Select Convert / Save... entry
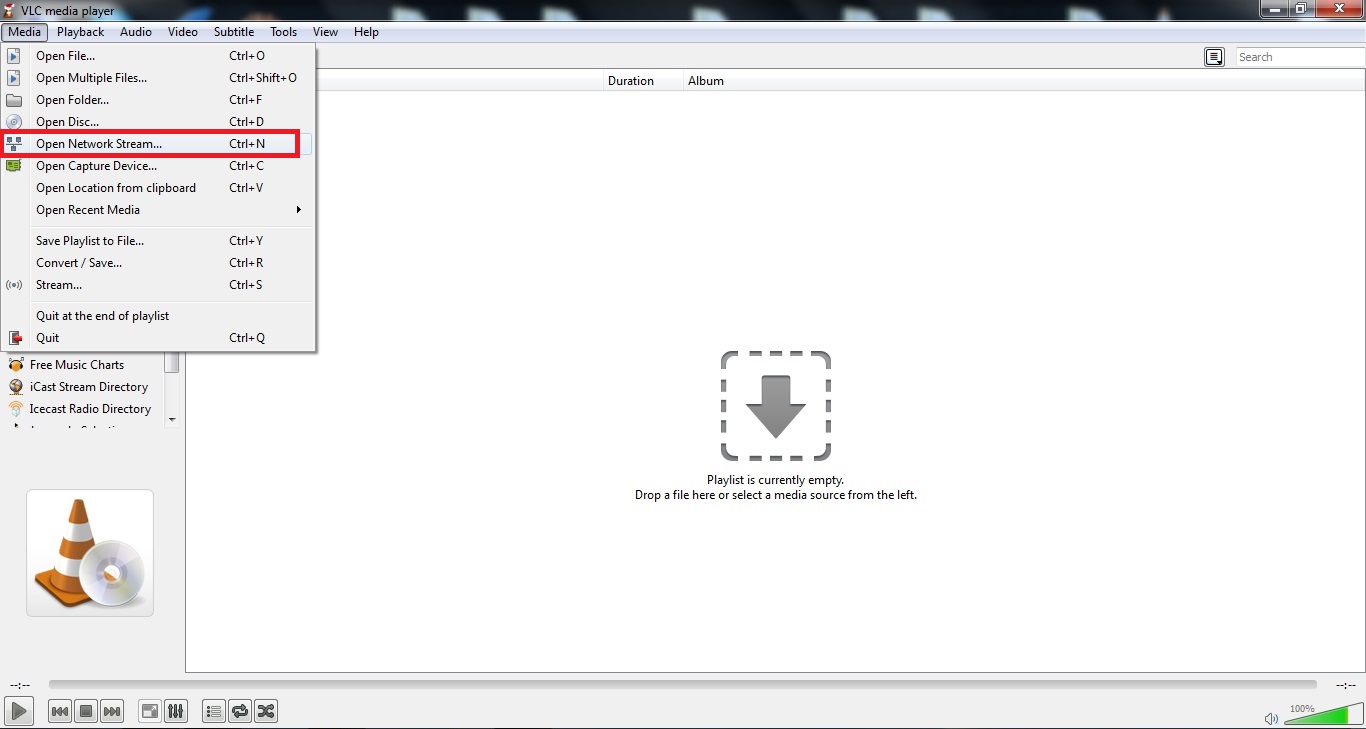1366x729 pixels. 158,263
